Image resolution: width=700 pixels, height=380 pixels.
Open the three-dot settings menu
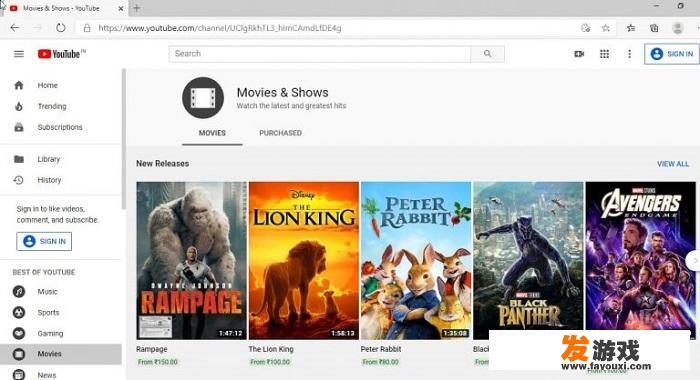point(629,54)
